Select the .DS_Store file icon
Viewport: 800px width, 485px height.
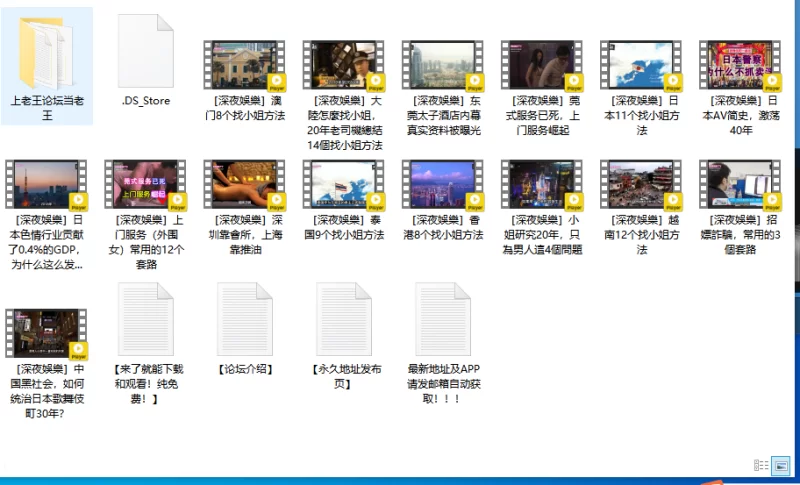click(x=146, y=51)
